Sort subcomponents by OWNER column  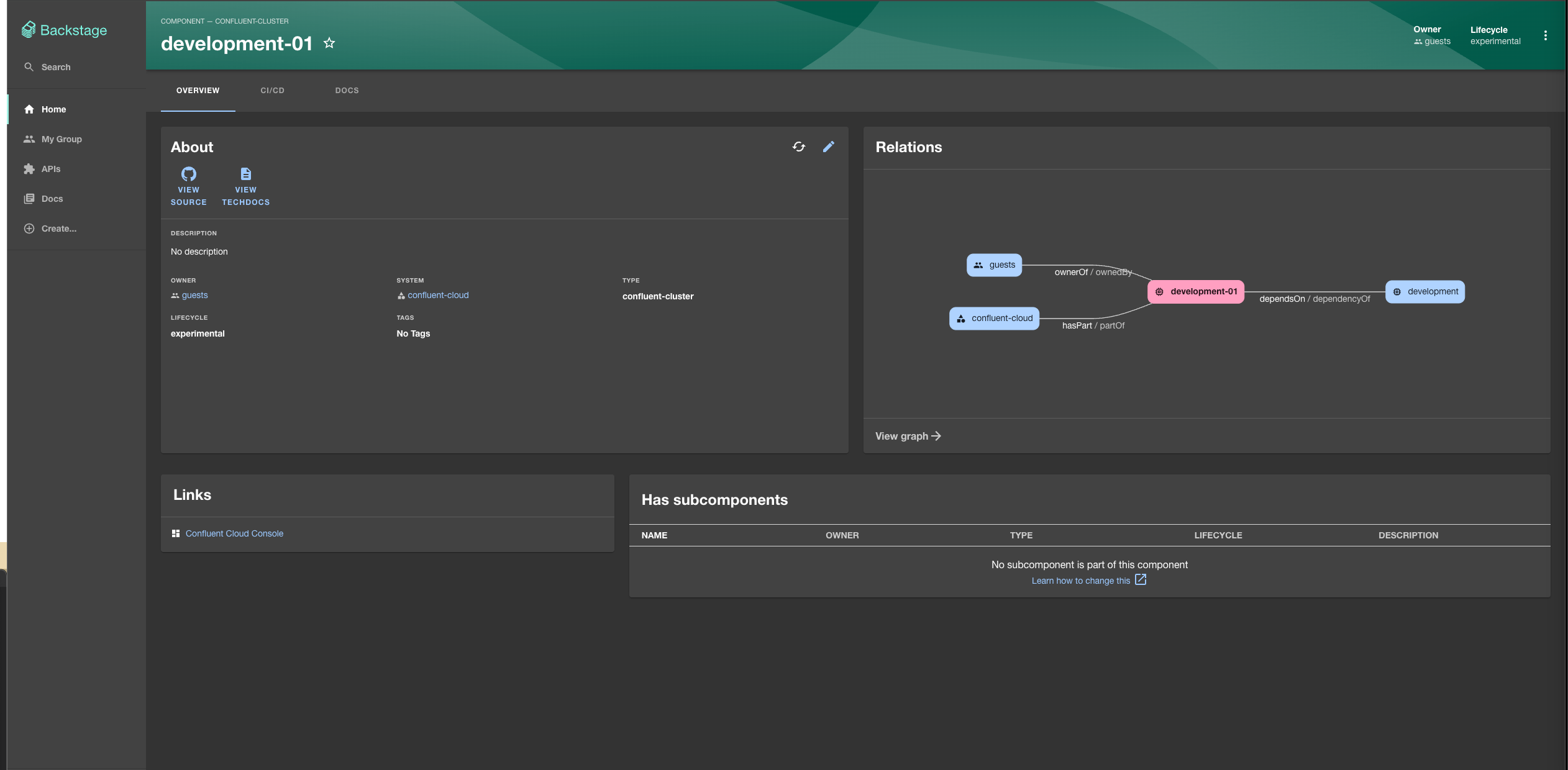842,536
